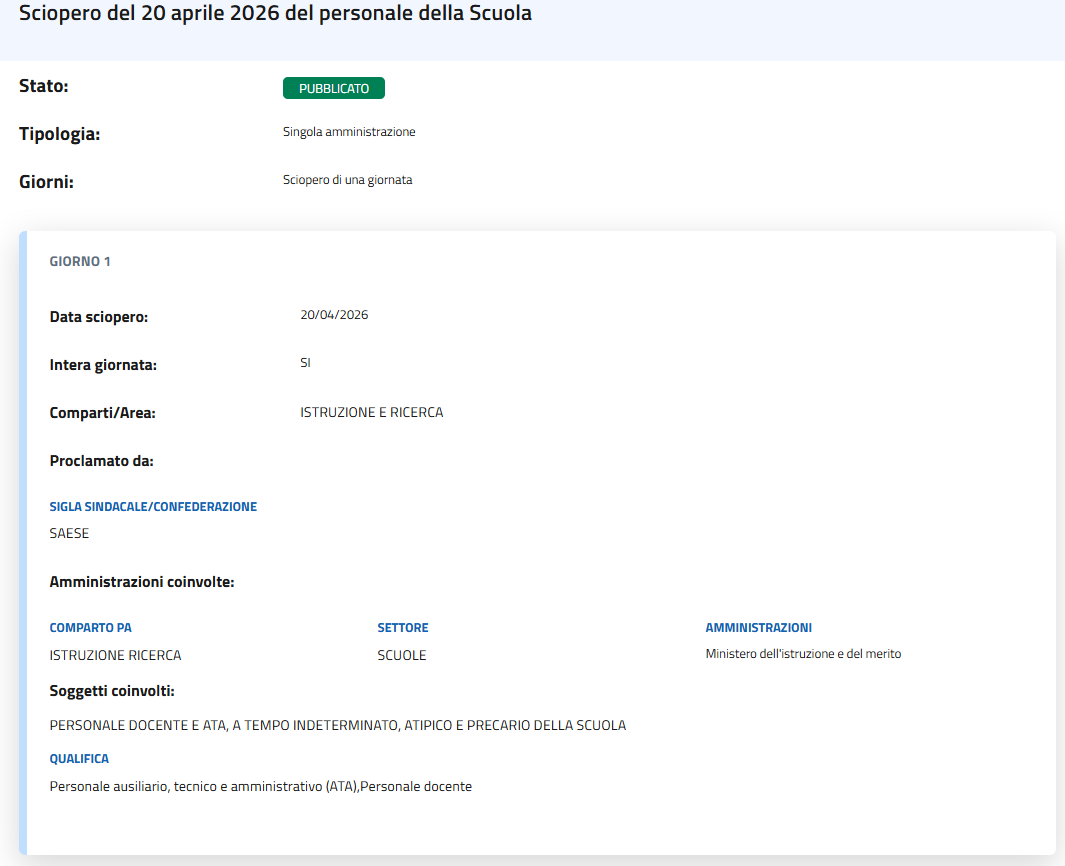1065x866 pixels.
Task: Click the 'Amministrazioni coinvolte:' section label
Action: tap(142, 581)
